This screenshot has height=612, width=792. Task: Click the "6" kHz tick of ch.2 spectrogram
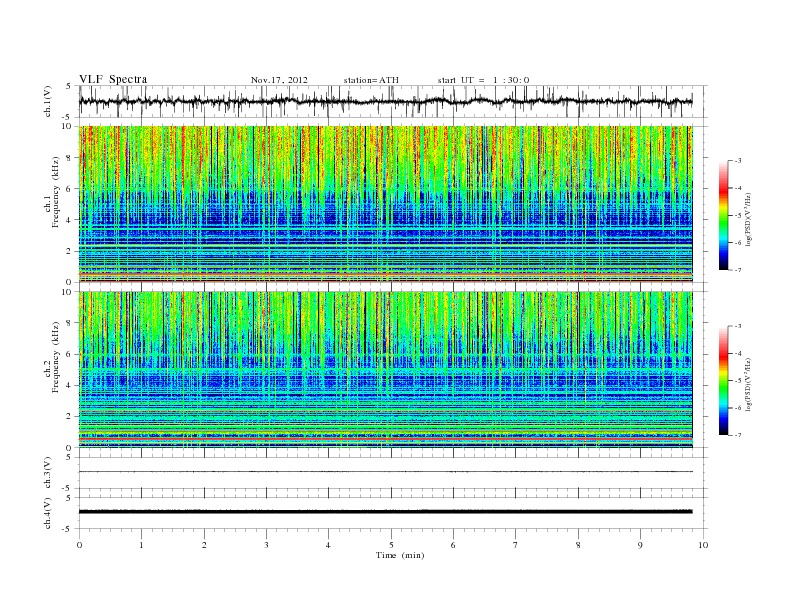pos(70,354)
